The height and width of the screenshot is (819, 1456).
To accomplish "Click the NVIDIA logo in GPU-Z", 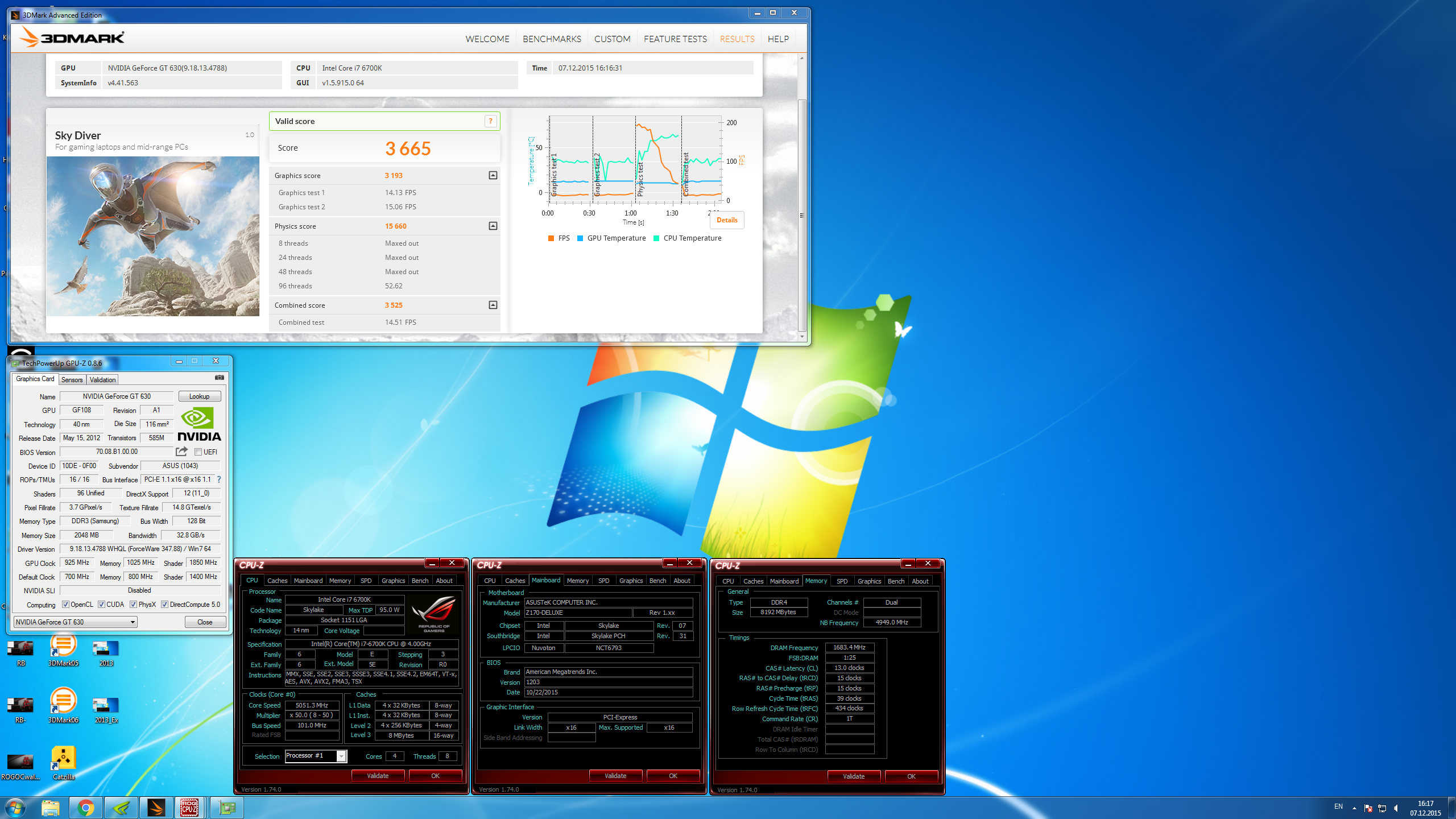I will pos(198,425).
